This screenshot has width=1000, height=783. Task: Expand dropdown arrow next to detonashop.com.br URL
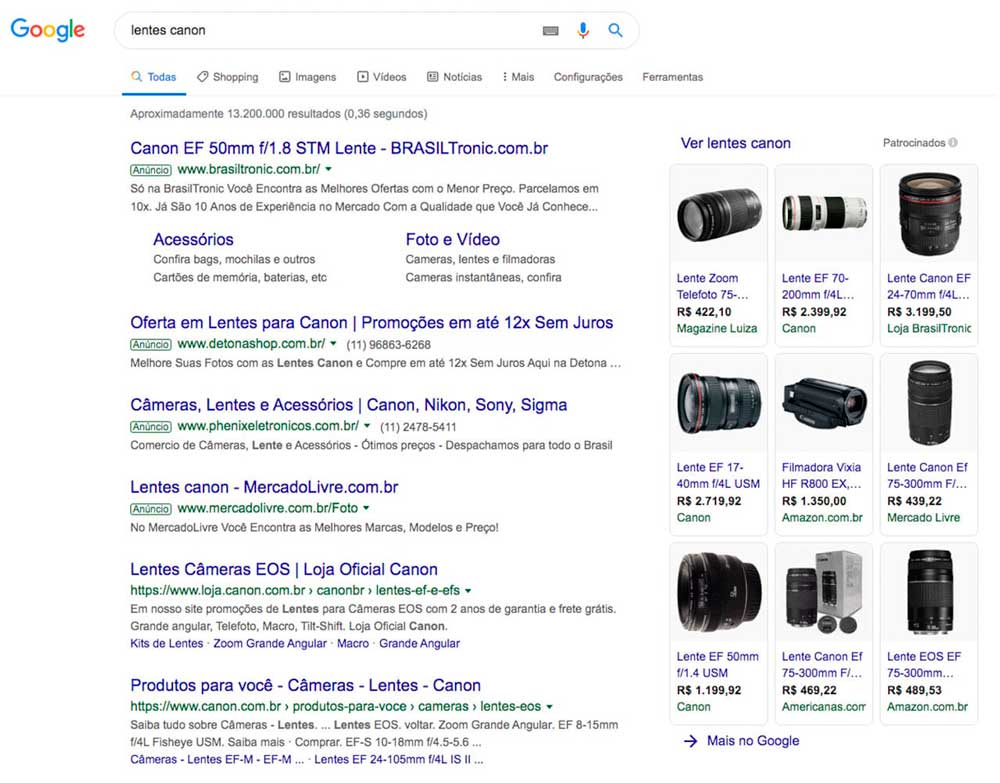(x=333, y=344)
